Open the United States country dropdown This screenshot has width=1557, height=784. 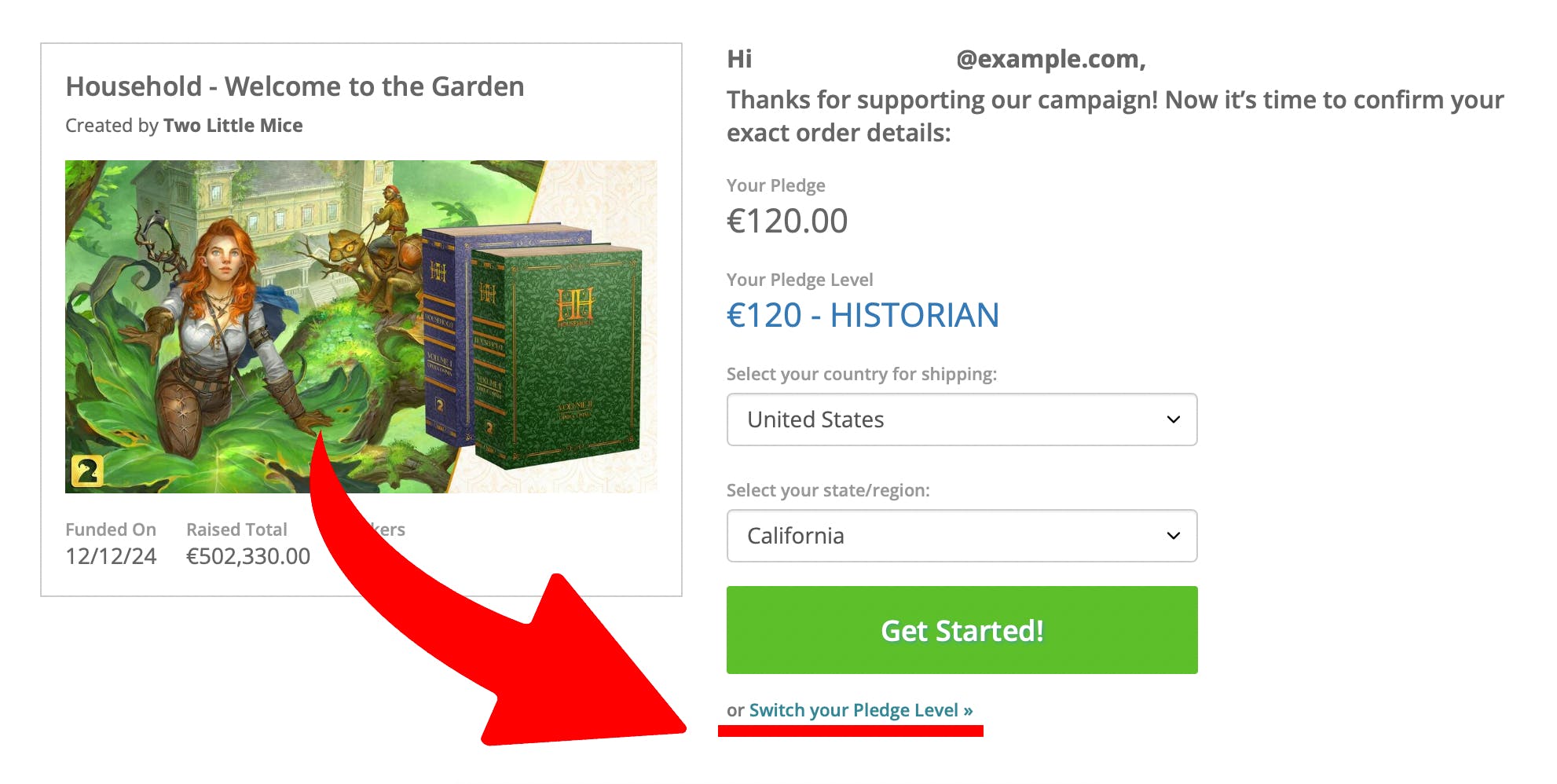[x=962, y=419]
